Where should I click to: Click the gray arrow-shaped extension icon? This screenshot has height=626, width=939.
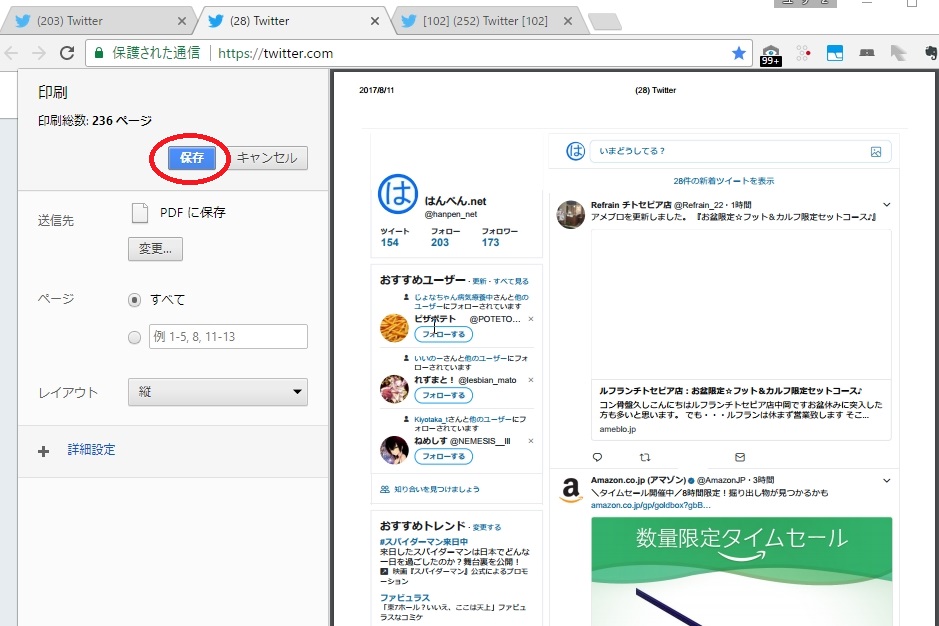(898, 53)
